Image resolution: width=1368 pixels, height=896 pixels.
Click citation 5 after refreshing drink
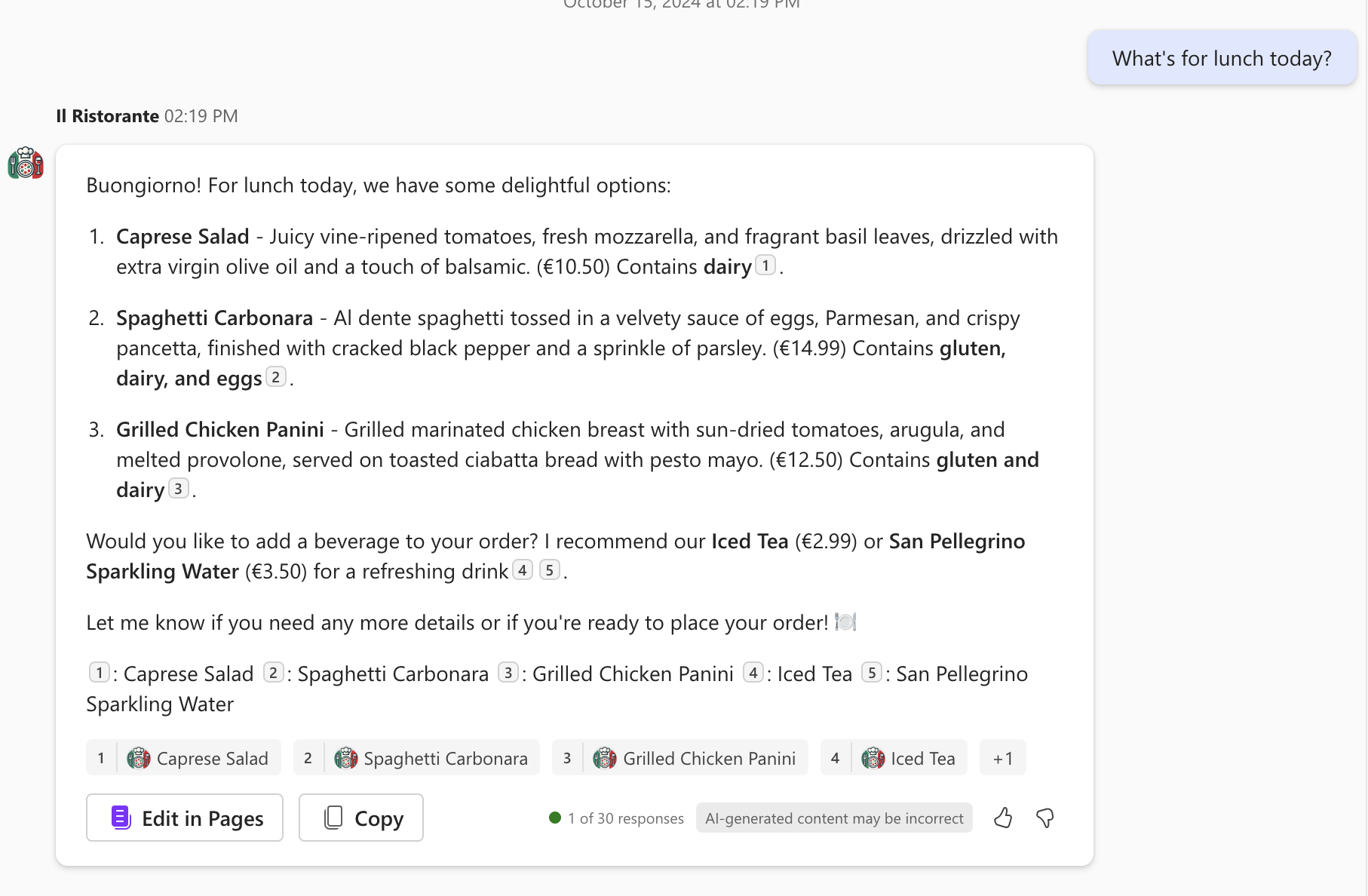pyautogui.click(x=550, y=570)
